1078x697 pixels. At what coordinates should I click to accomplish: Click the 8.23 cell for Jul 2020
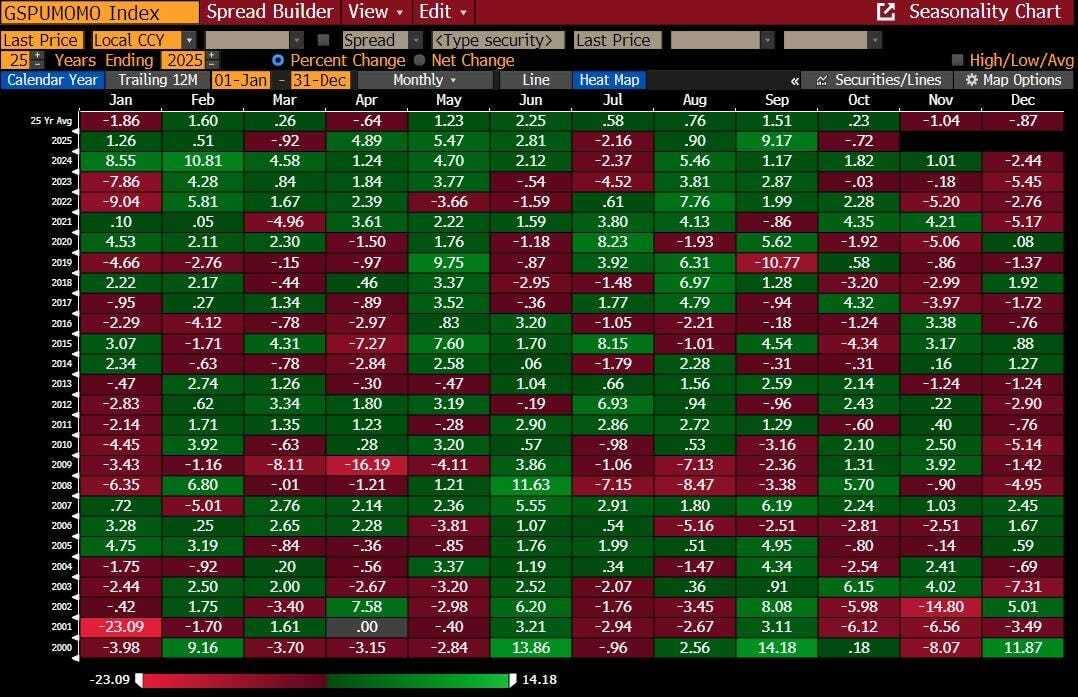tap(612, 242)
